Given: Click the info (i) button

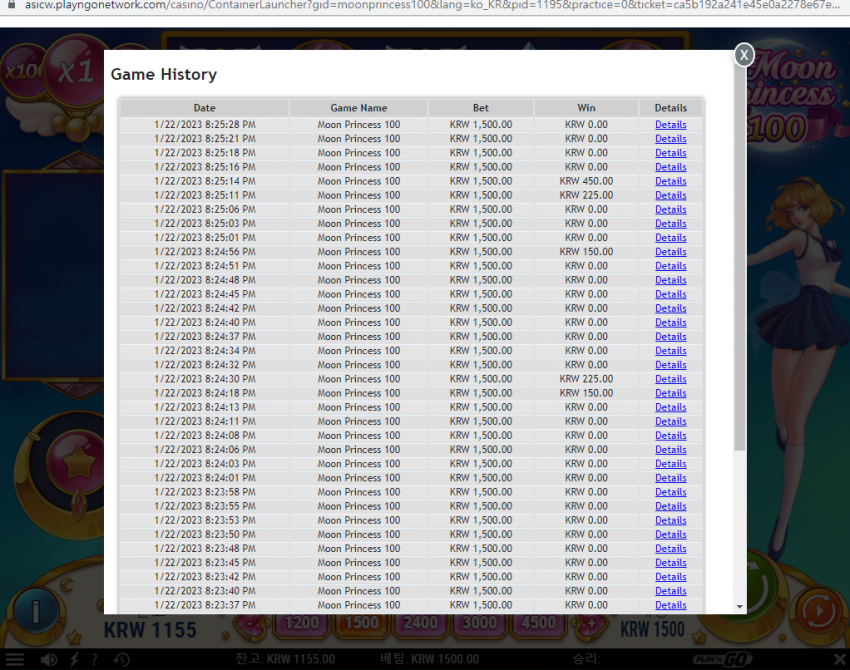Looking at the screenshot, I should coord(36,611).
